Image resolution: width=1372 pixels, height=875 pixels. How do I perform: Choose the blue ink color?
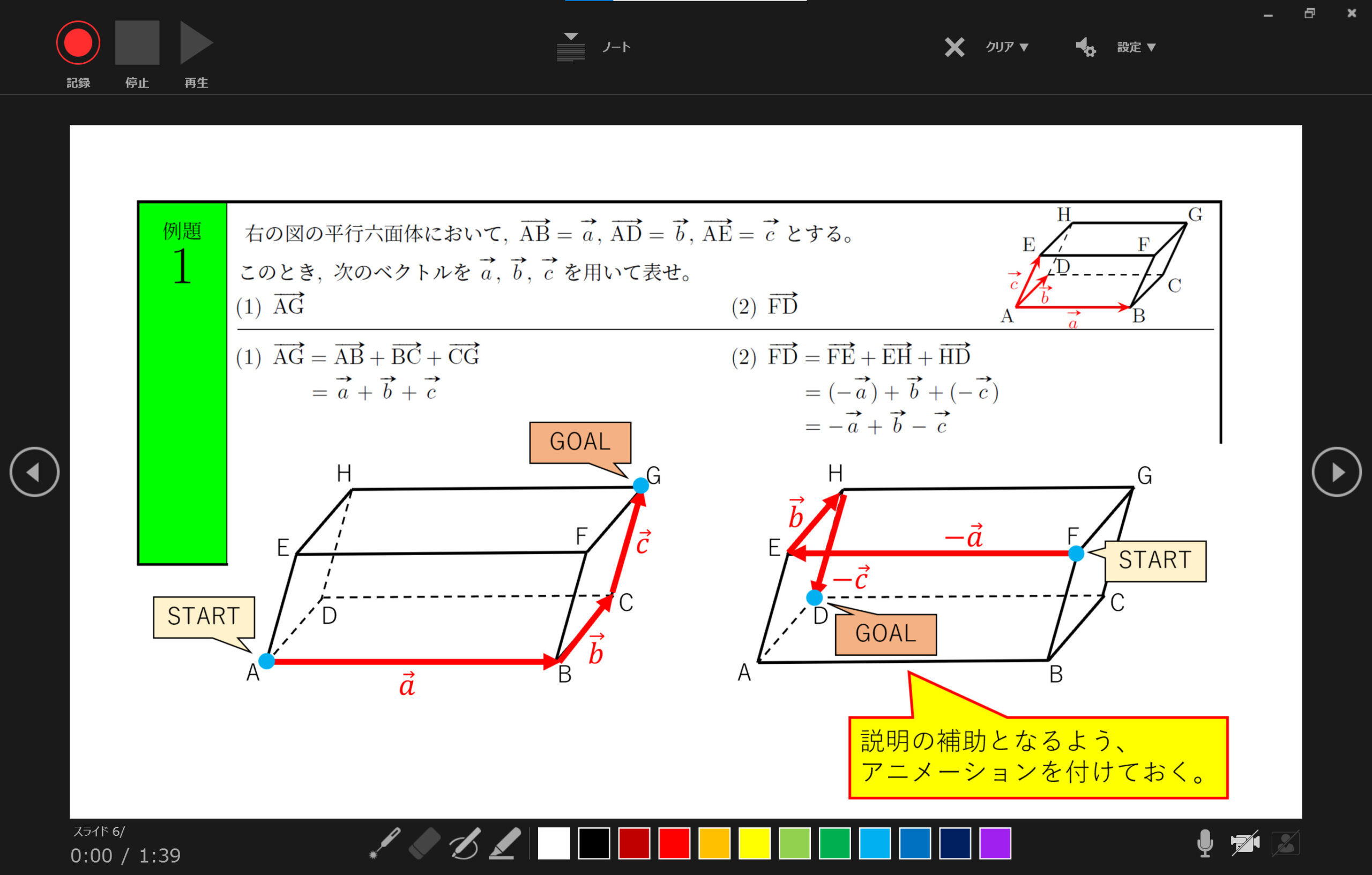coord(915,843)
